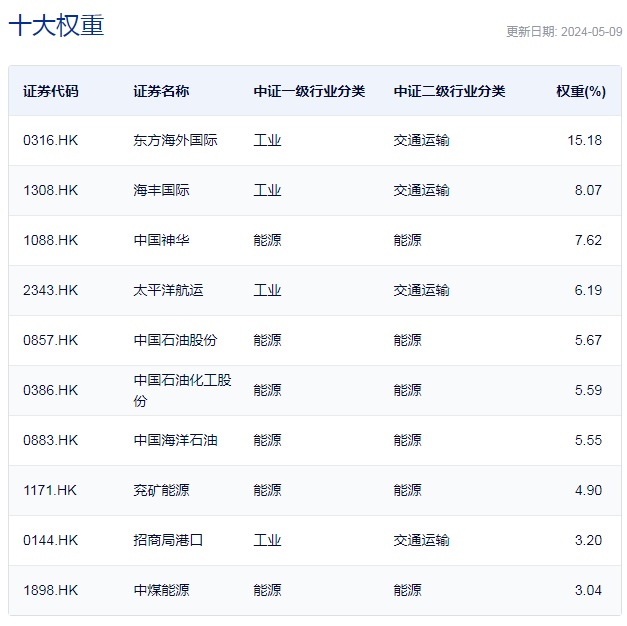Select stock code 2343.HK
Image resolution: width=627 pixels, height=626 pixels.
50,290
